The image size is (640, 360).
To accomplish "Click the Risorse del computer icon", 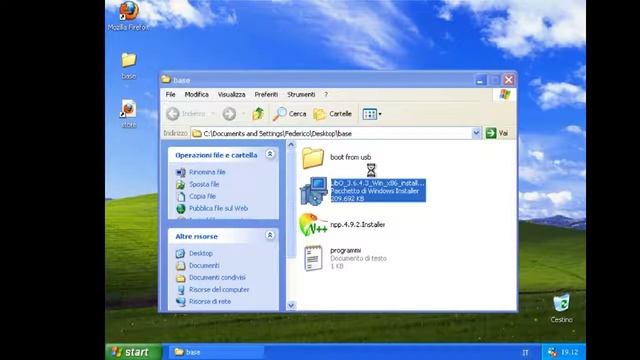I will 180,290.
